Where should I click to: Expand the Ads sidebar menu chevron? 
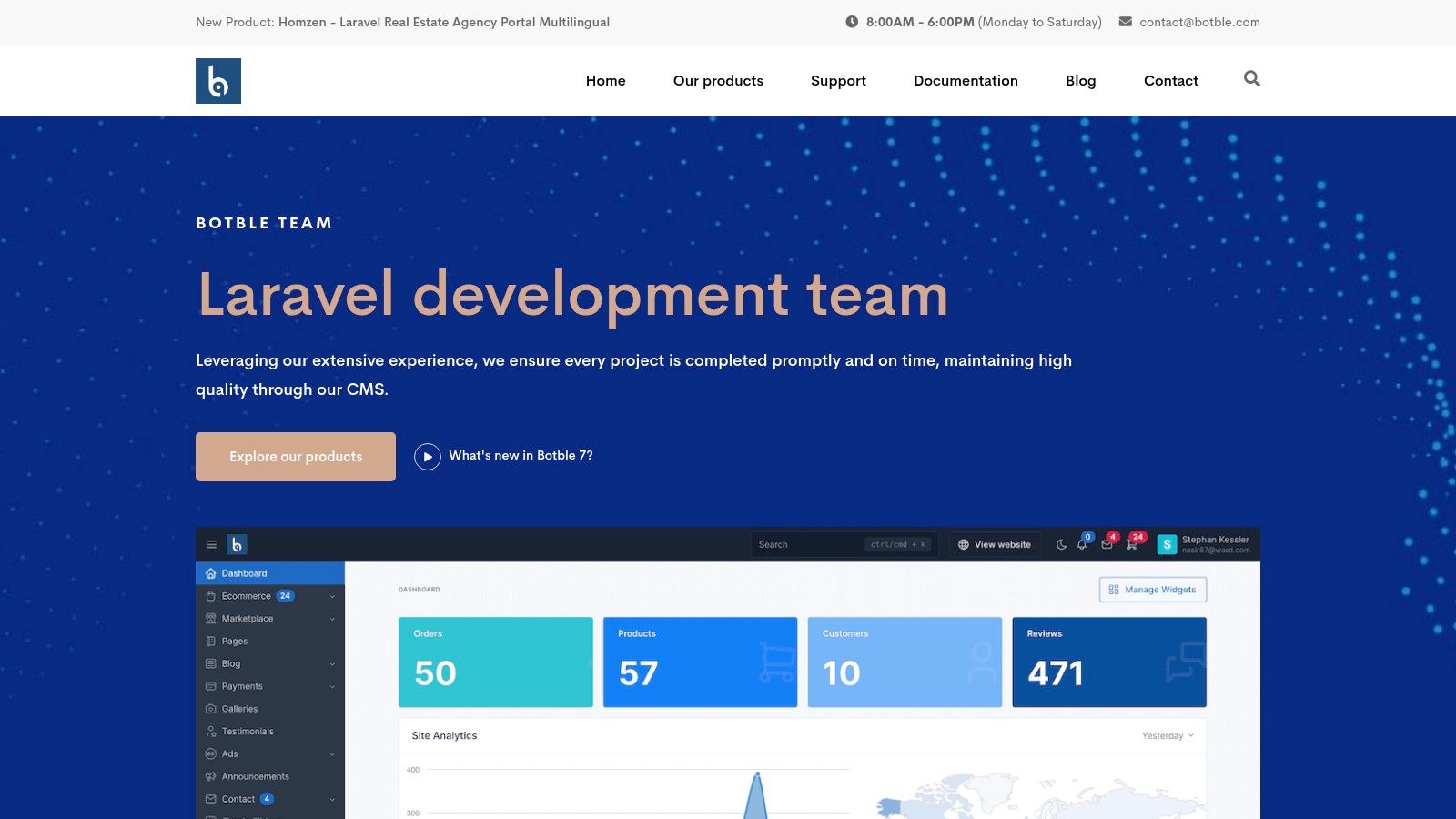point(332,754)
